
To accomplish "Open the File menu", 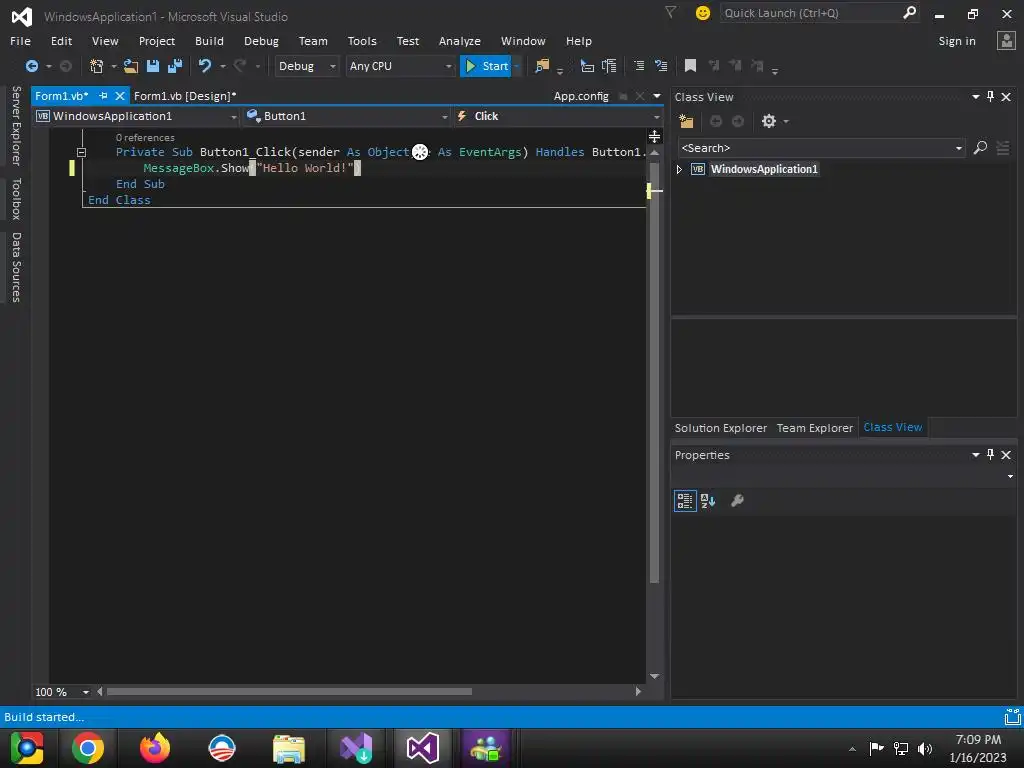I will (20, 41).
